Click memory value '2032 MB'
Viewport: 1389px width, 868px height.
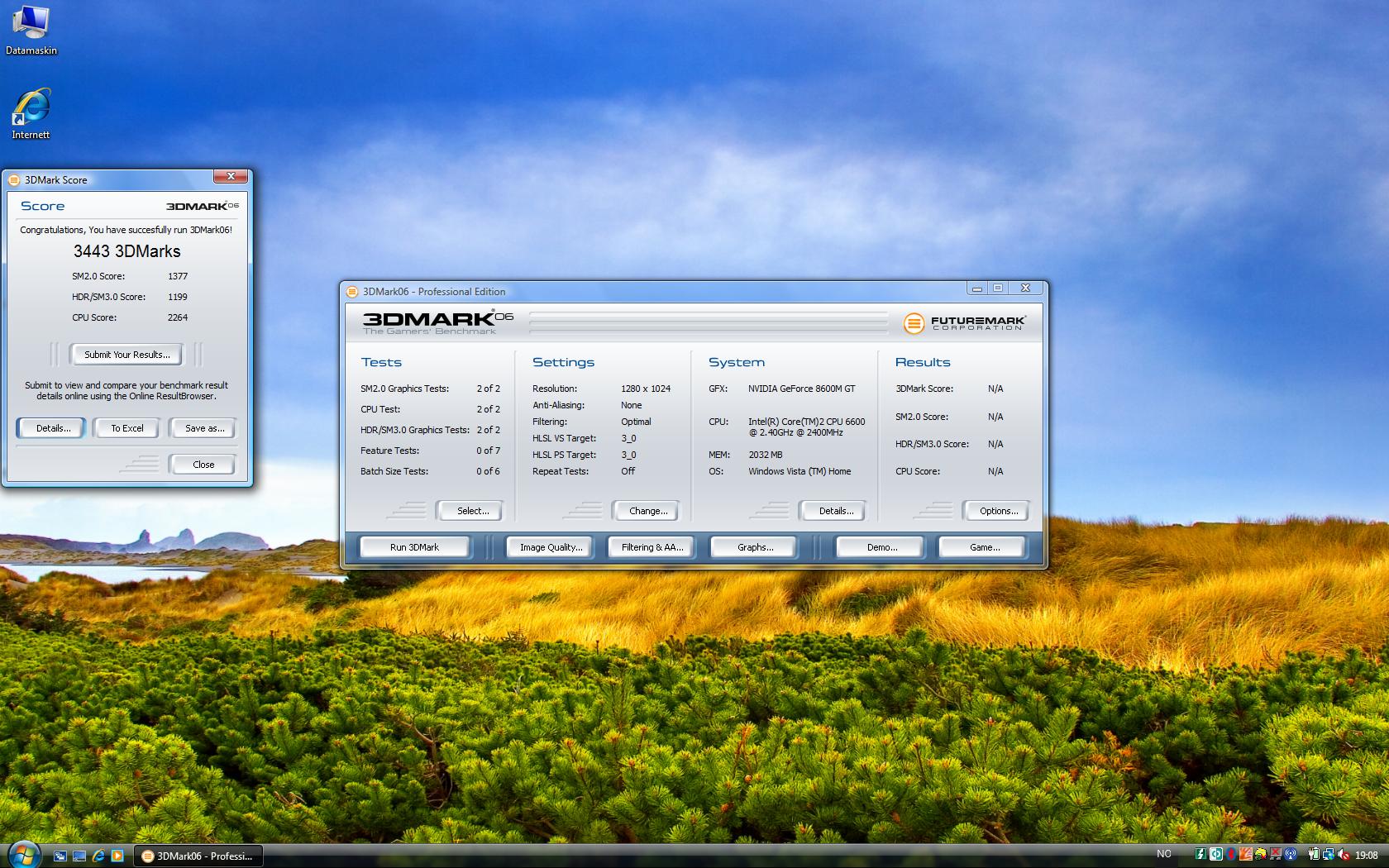click(766, 455)
